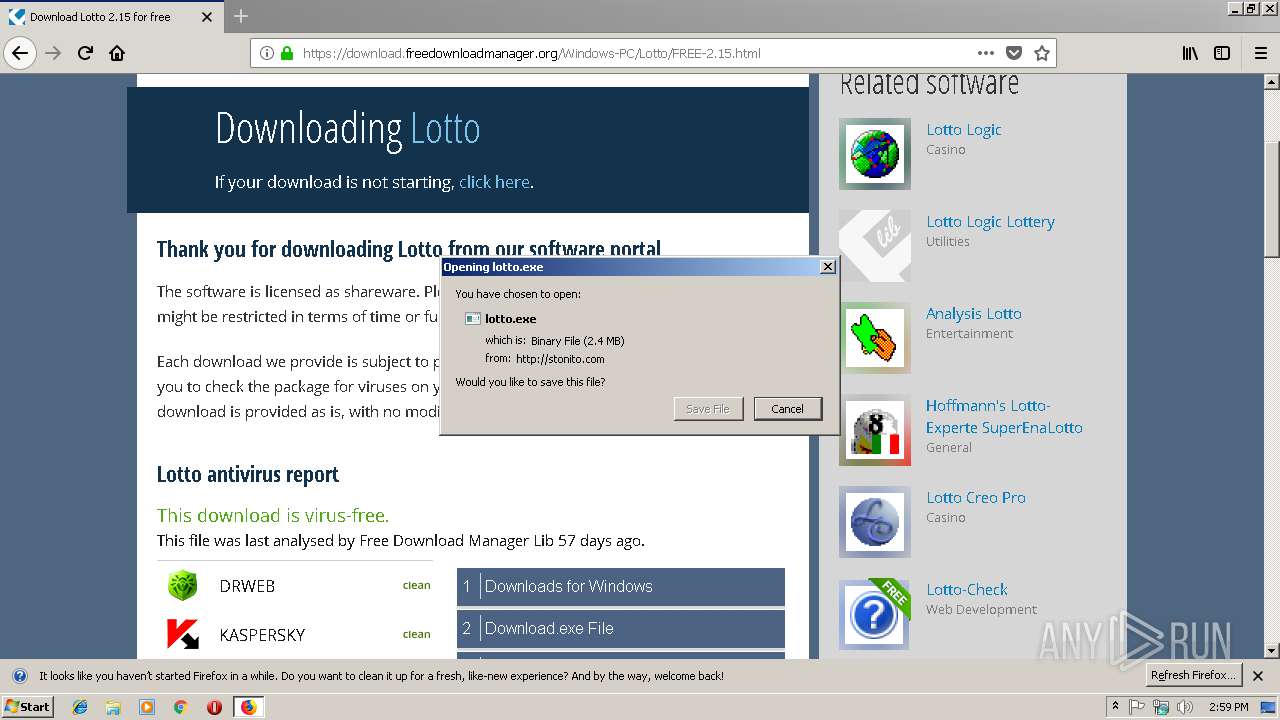1280x720 pixels.
Task: Open Lotto-Check link
Action: [x=967, y=590]
